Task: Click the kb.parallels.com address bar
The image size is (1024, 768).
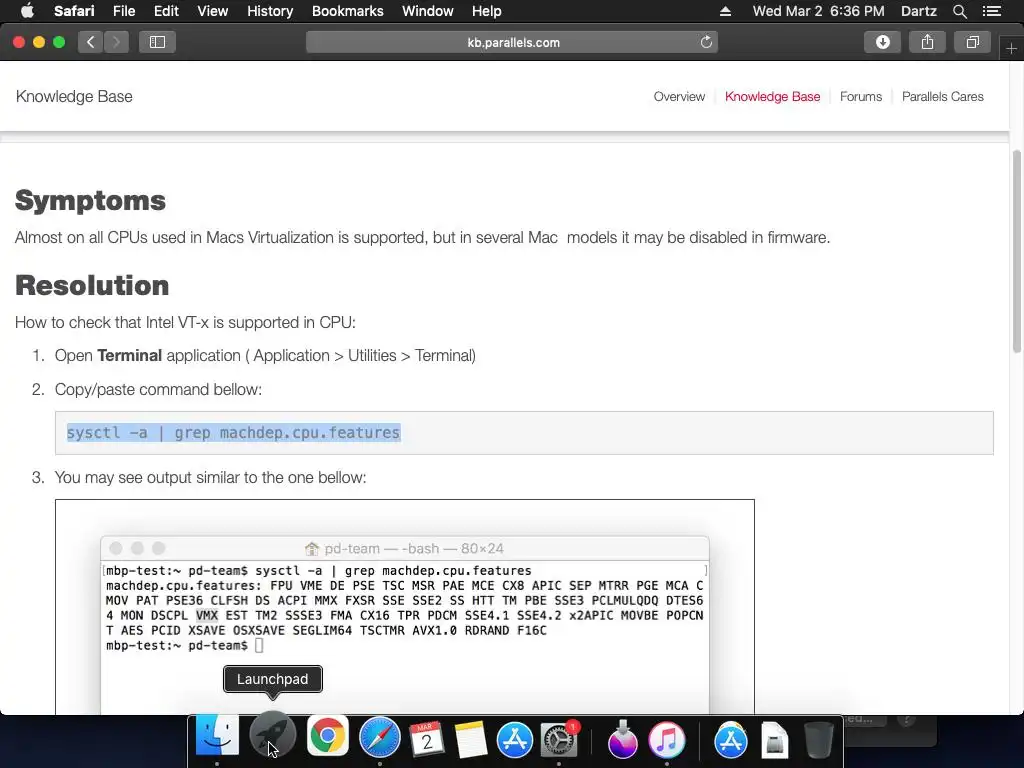Action: [x=512, y=42]
